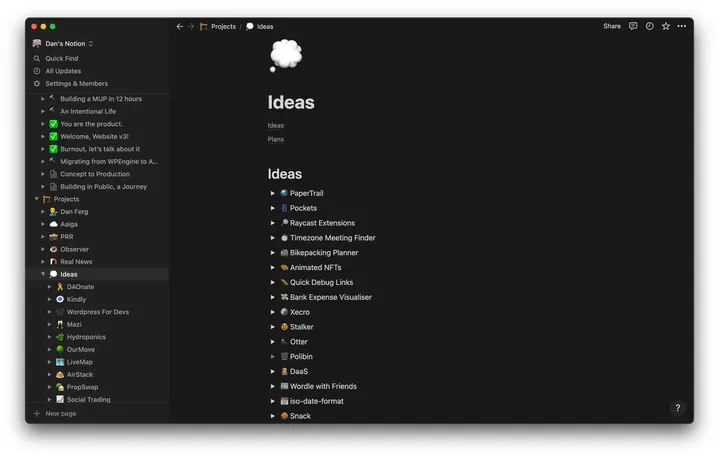The image size is (720, 458).
Task: Click the iso-date-format calendar icon
Action: coord(284,401)
